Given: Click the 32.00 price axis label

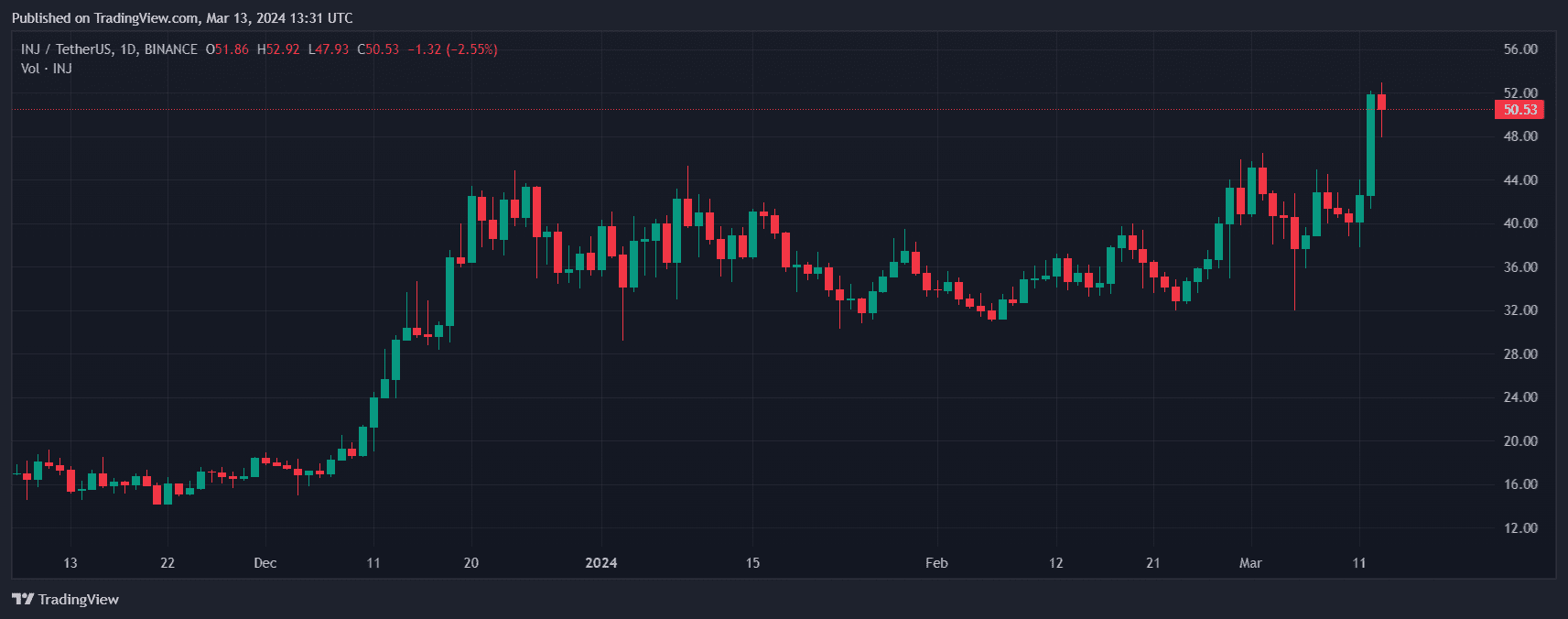Looking at the screenshot, I should [x=1519, y=310].
